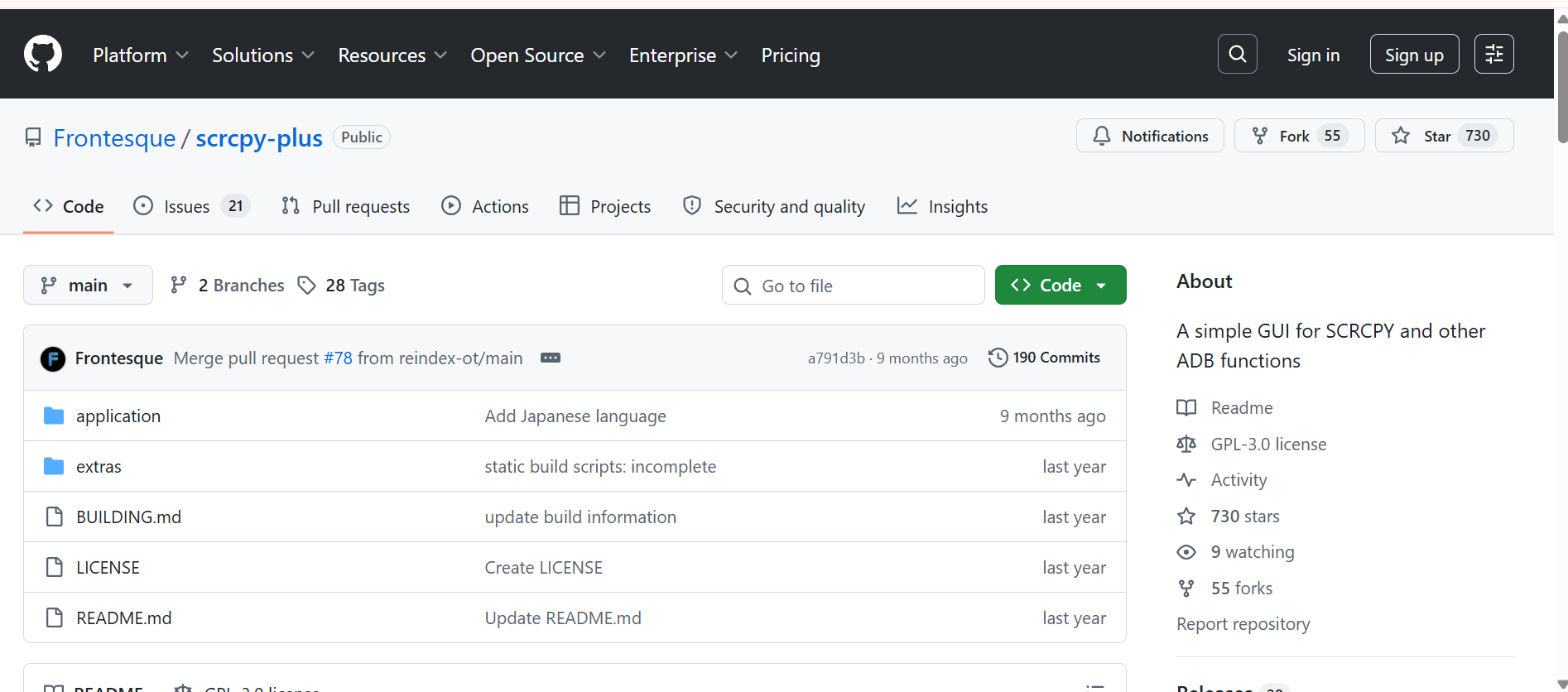Open the main branch selector dropdown
This screenshot has height=692, width=1568.
(88, 286)
